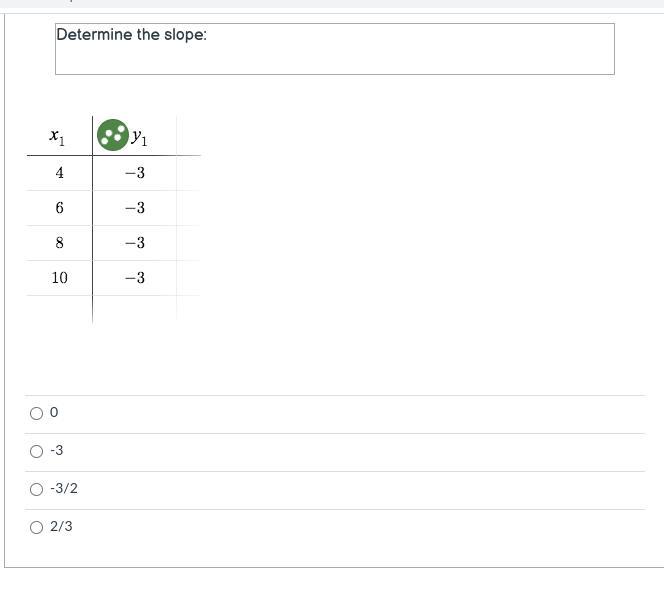
Task: Click the table cell with x value 4
Action: coord(59,173)
